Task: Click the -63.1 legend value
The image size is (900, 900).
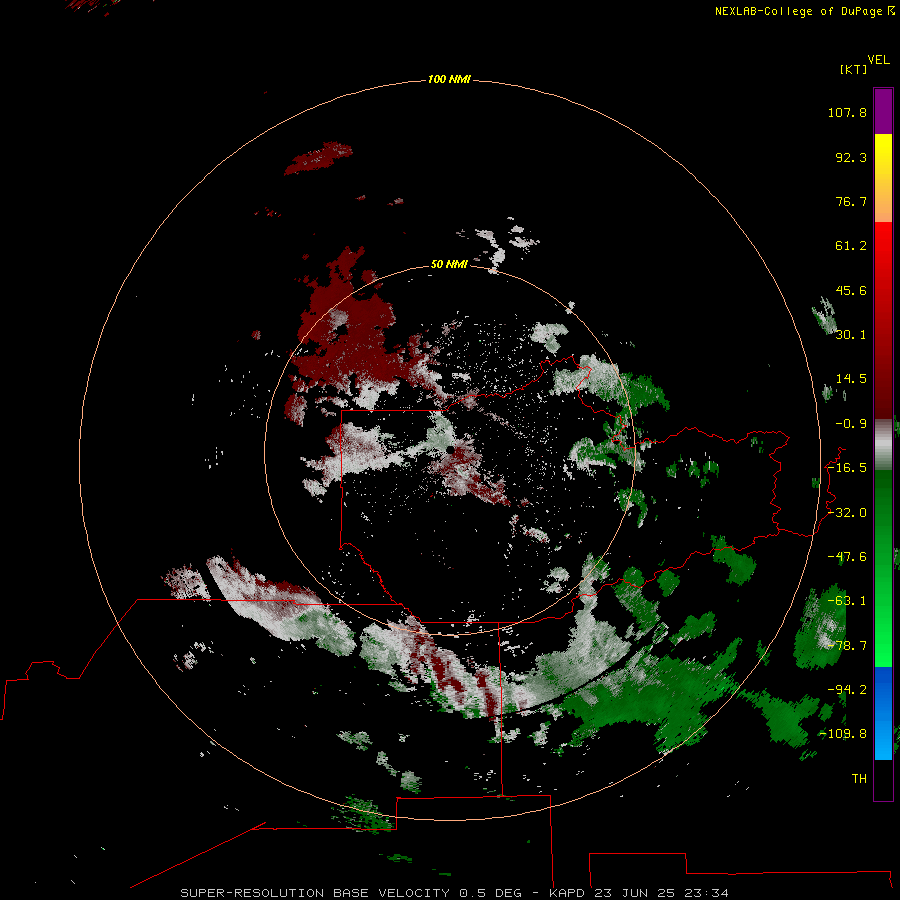Action: click(x=847, y=601)
